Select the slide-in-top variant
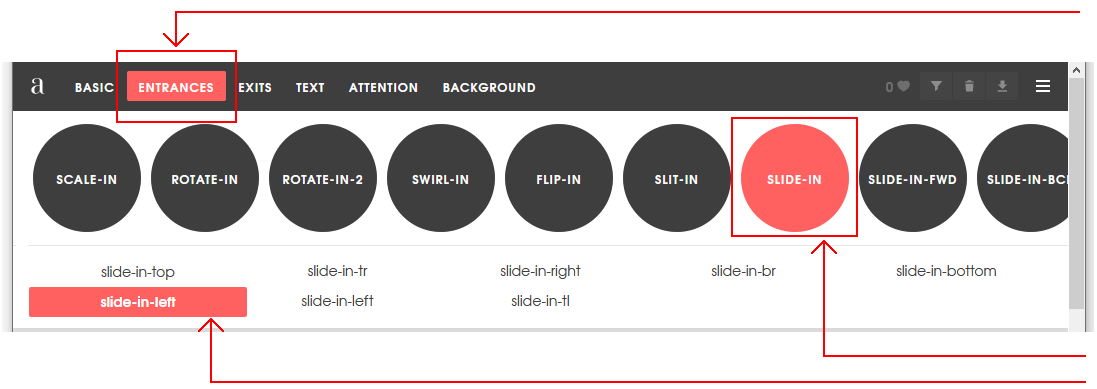Image resolution: width=1097 pixels, height=389 pixels. [138, 271]
